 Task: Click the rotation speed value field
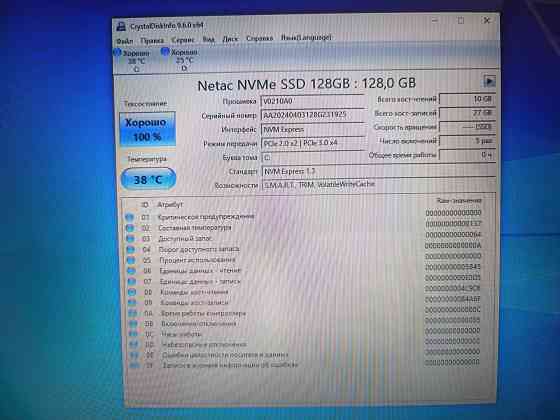coord(468,127)
